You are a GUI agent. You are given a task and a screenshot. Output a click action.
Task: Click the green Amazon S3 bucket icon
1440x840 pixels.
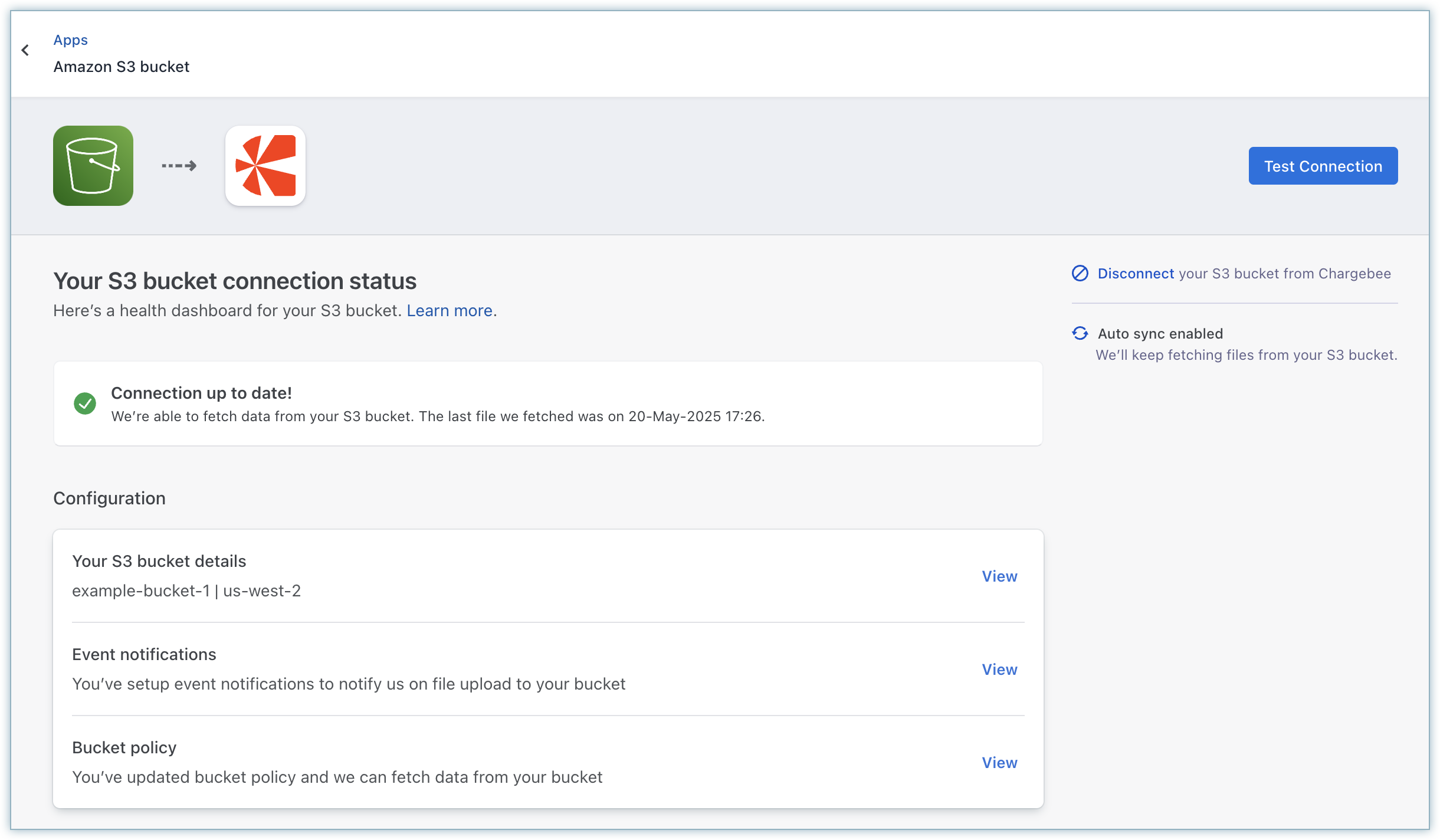coord(93,166)
